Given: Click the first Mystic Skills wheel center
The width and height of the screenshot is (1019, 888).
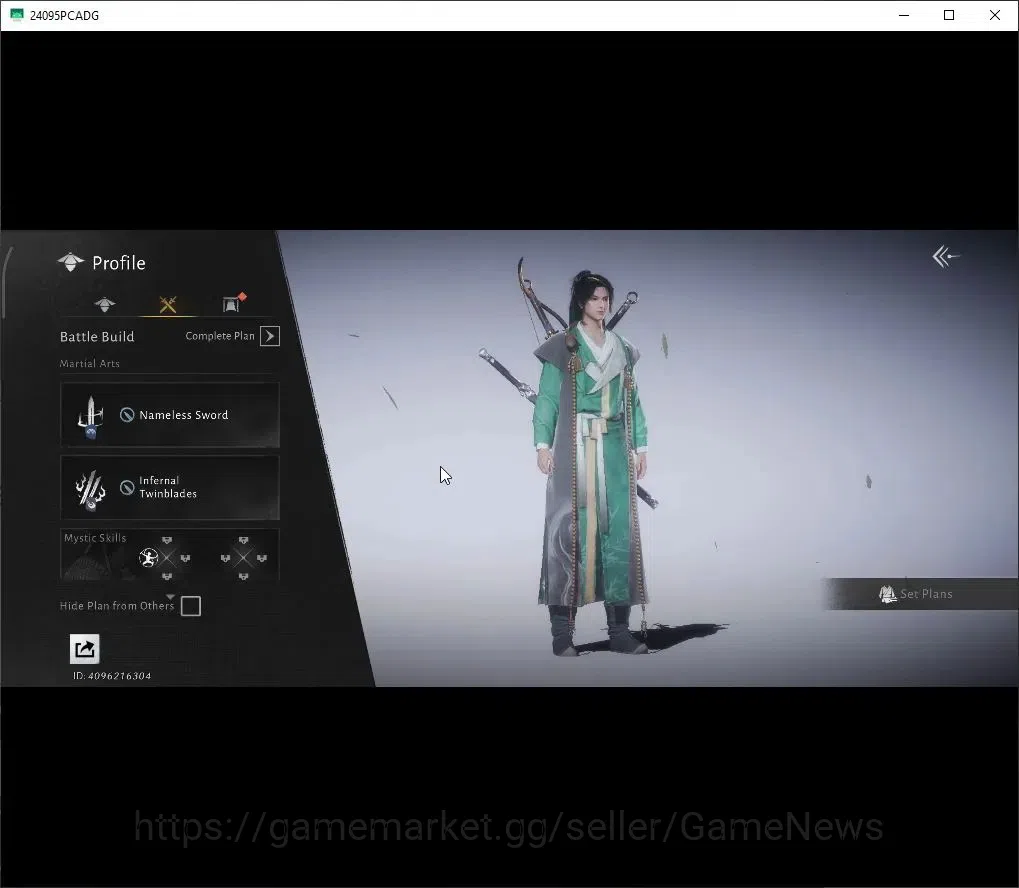Looking at the screenshot, I should coord(168,558).
